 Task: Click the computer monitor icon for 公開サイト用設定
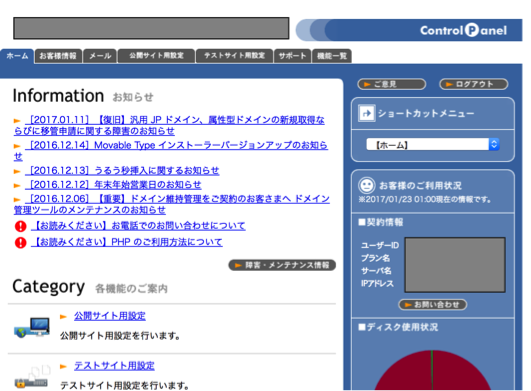32,327
